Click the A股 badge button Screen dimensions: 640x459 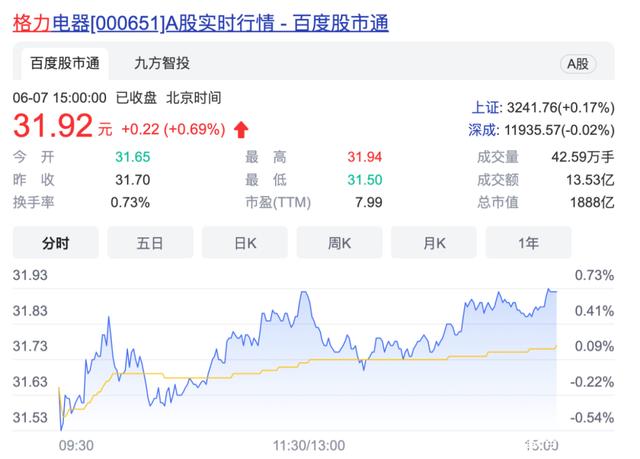(578, 64)
